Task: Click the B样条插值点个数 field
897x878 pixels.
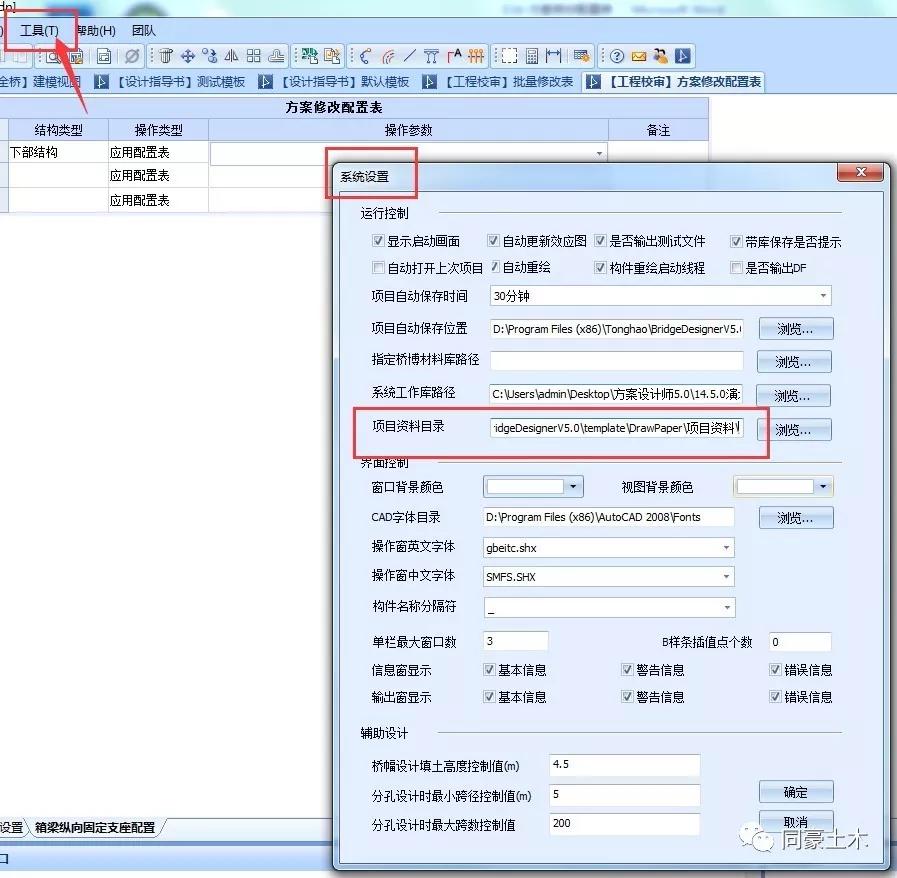Action: (800, 641)
